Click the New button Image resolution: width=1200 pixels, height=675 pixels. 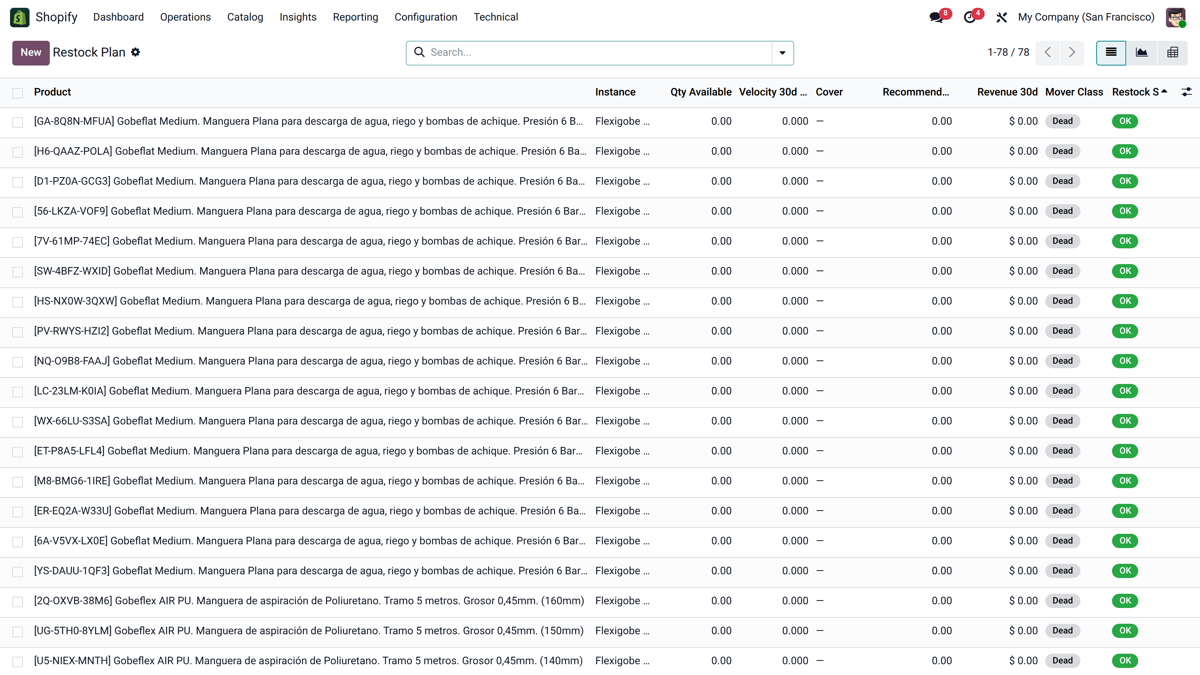pyautogui.click(x=31, y=52)
